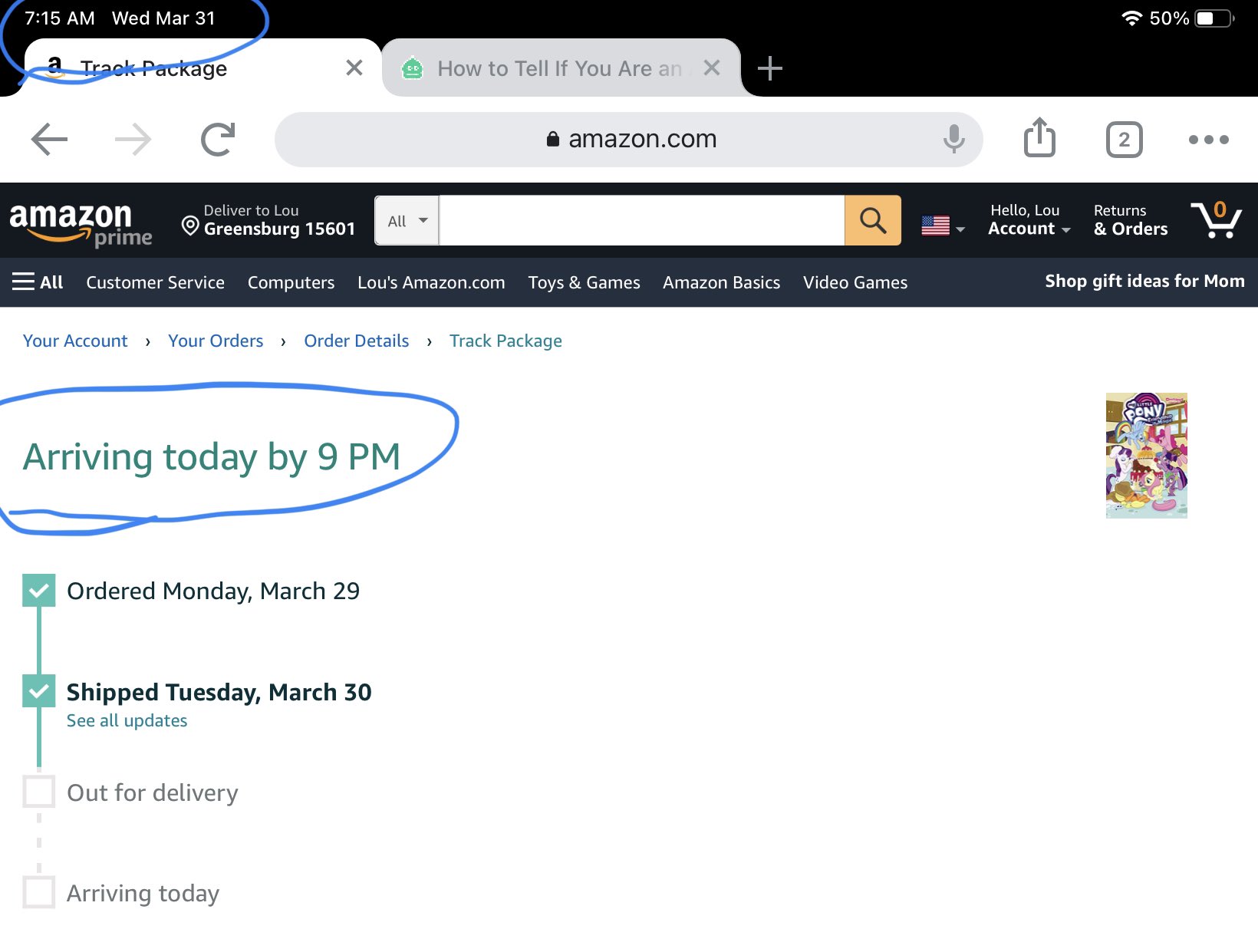
Task: Open the tab switcher showing 2 tabs
Action: click(1124, 140)
